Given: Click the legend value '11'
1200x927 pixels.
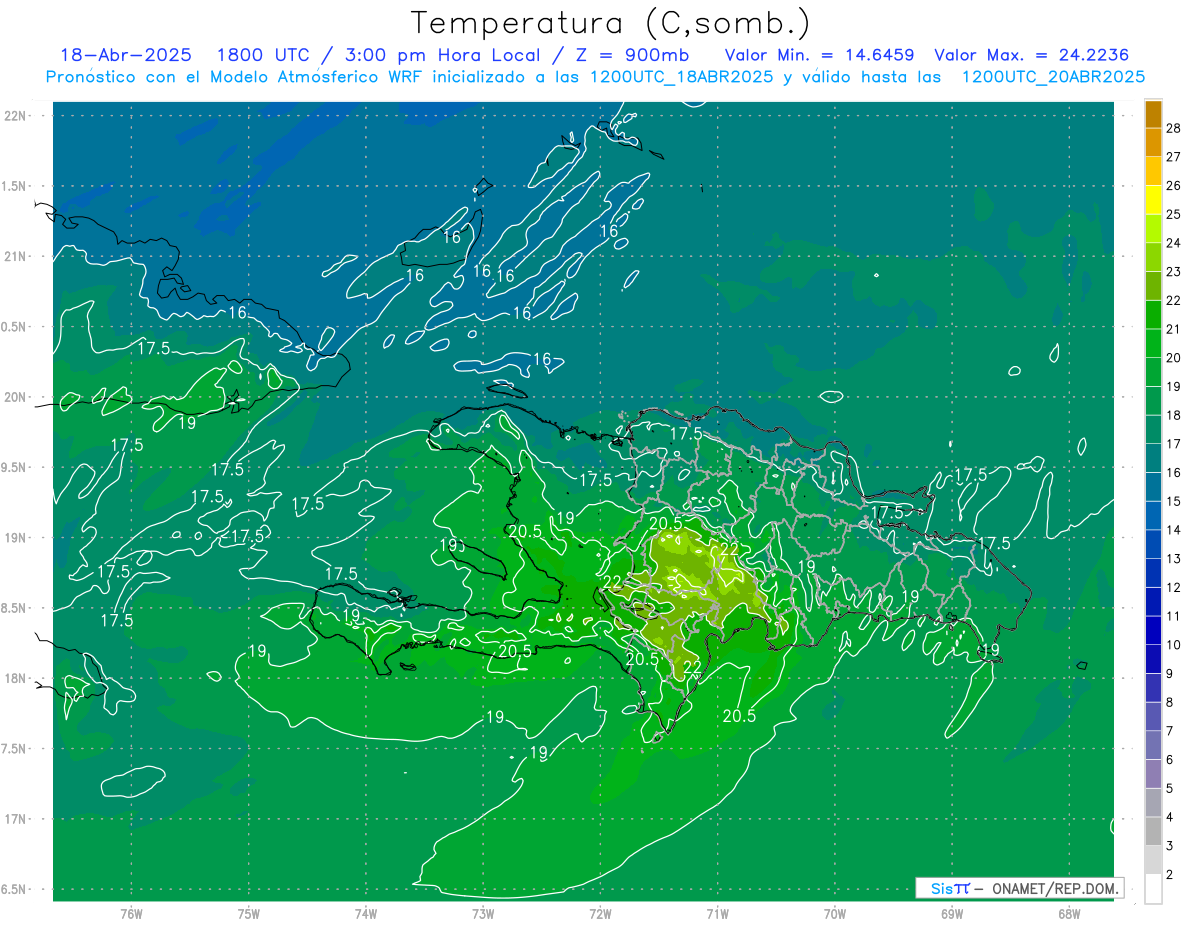Looking at the screenshot, I should 1173,616.
